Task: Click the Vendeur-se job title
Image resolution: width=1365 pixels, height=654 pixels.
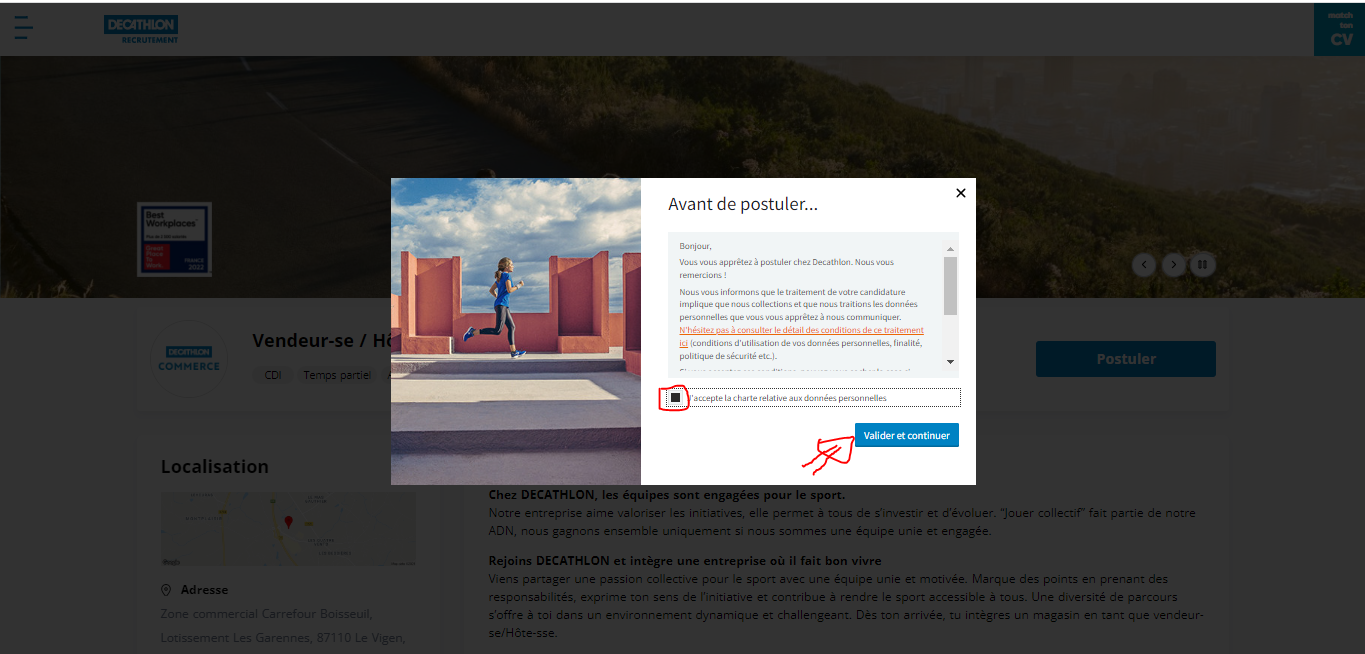Action: coord(320,340)
